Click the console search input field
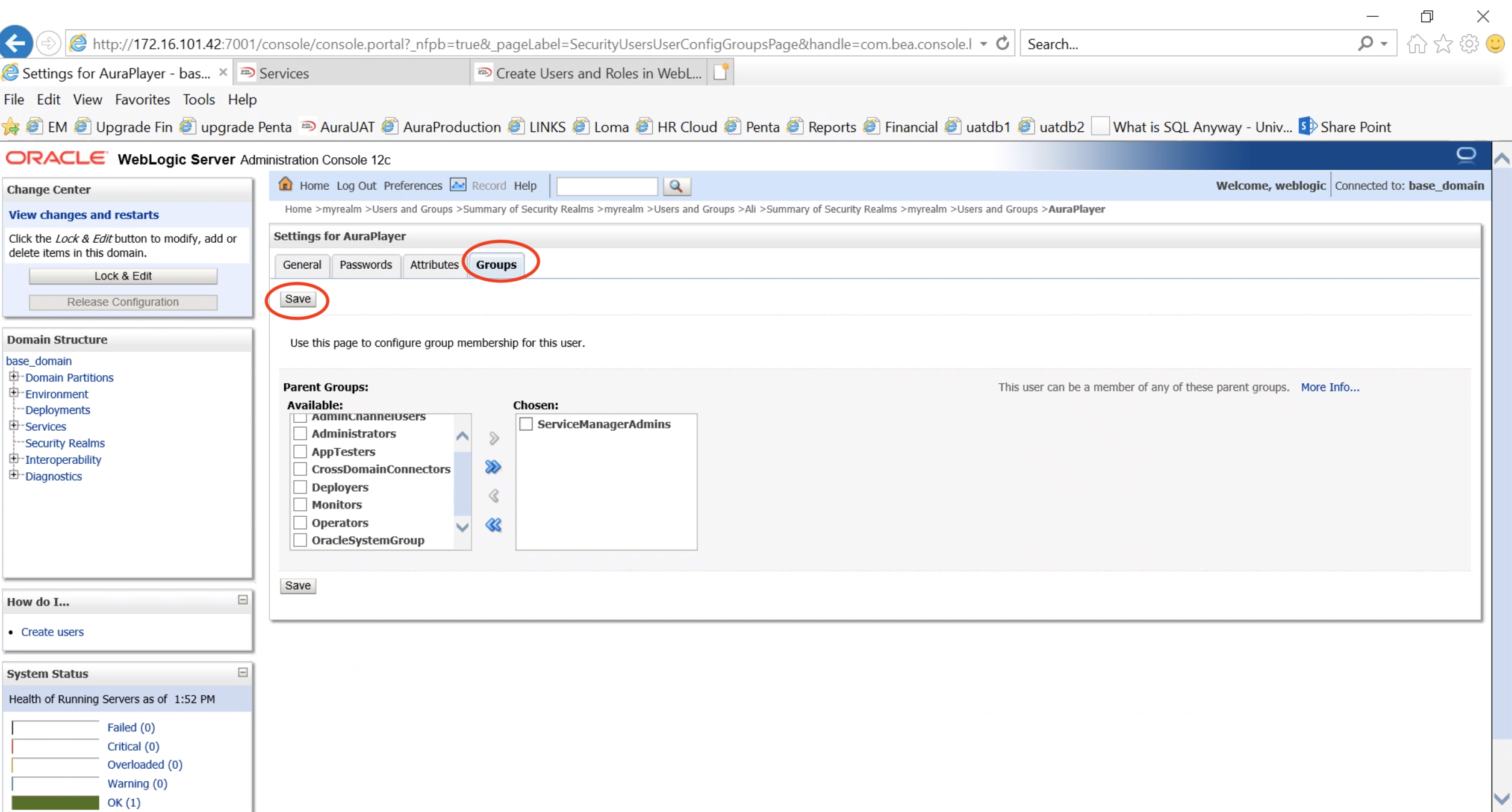 tap(607, 186)
